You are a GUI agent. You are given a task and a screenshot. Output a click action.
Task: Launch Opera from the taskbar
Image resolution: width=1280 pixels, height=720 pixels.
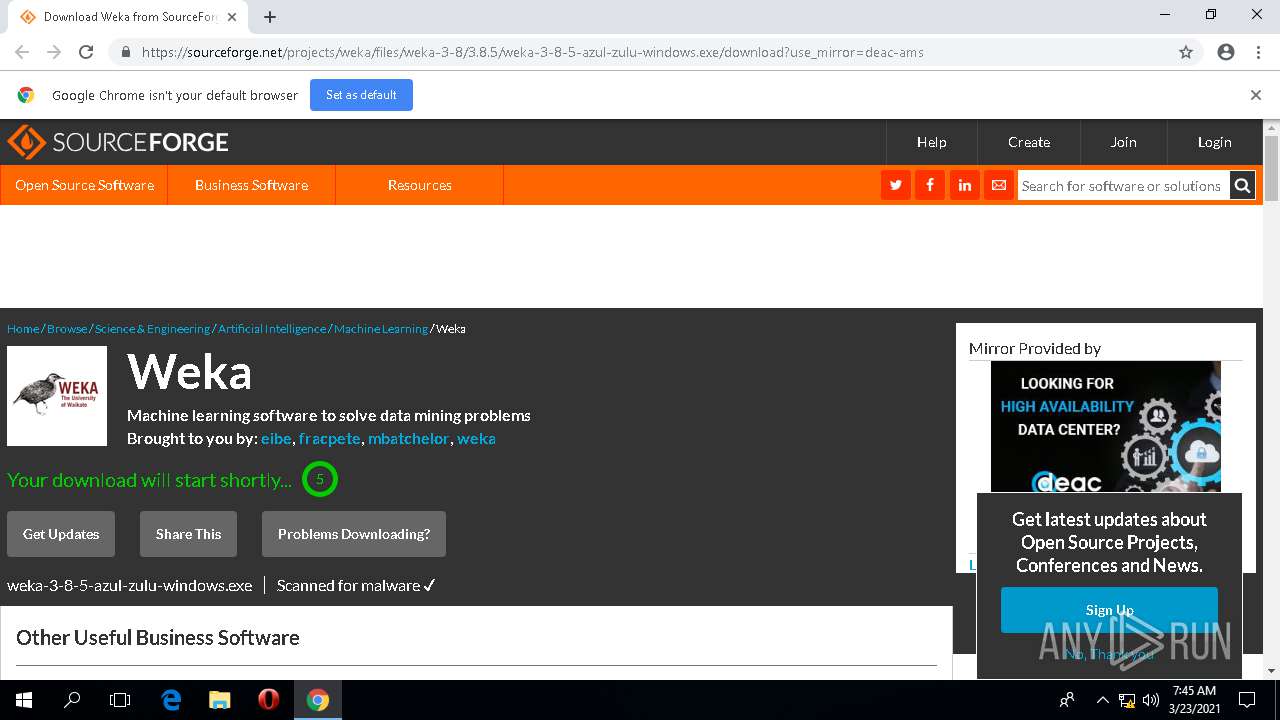coord(268,700)
